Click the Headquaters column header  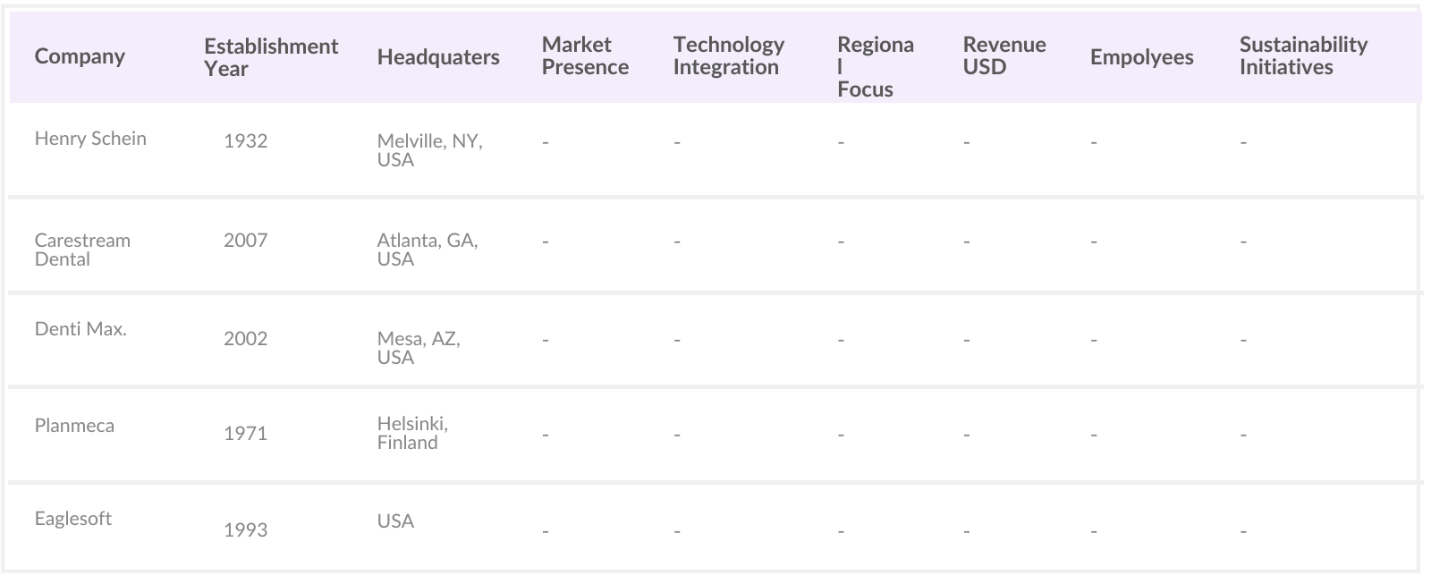coord(438,58)
